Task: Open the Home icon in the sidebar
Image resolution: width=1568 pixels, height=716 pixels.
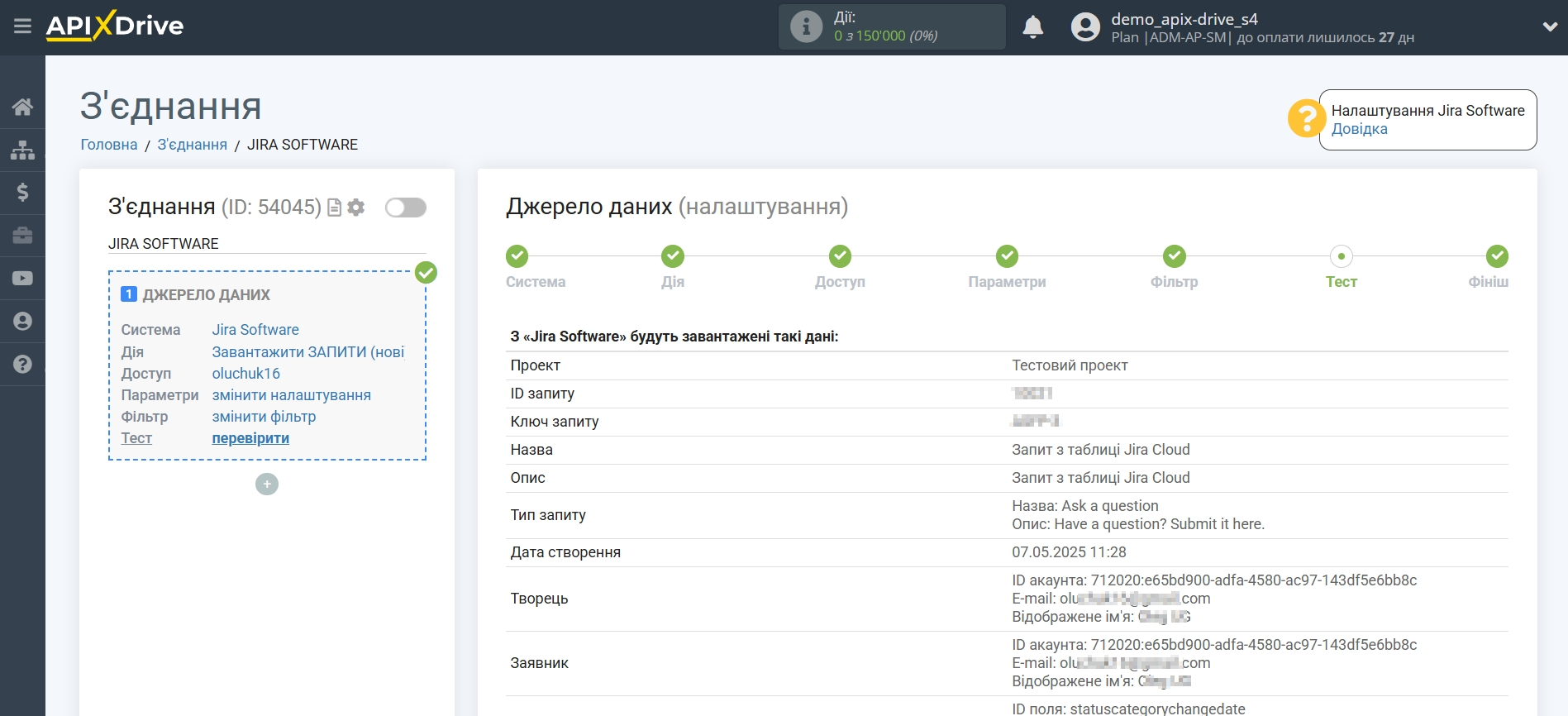Action: pos(22,107)
